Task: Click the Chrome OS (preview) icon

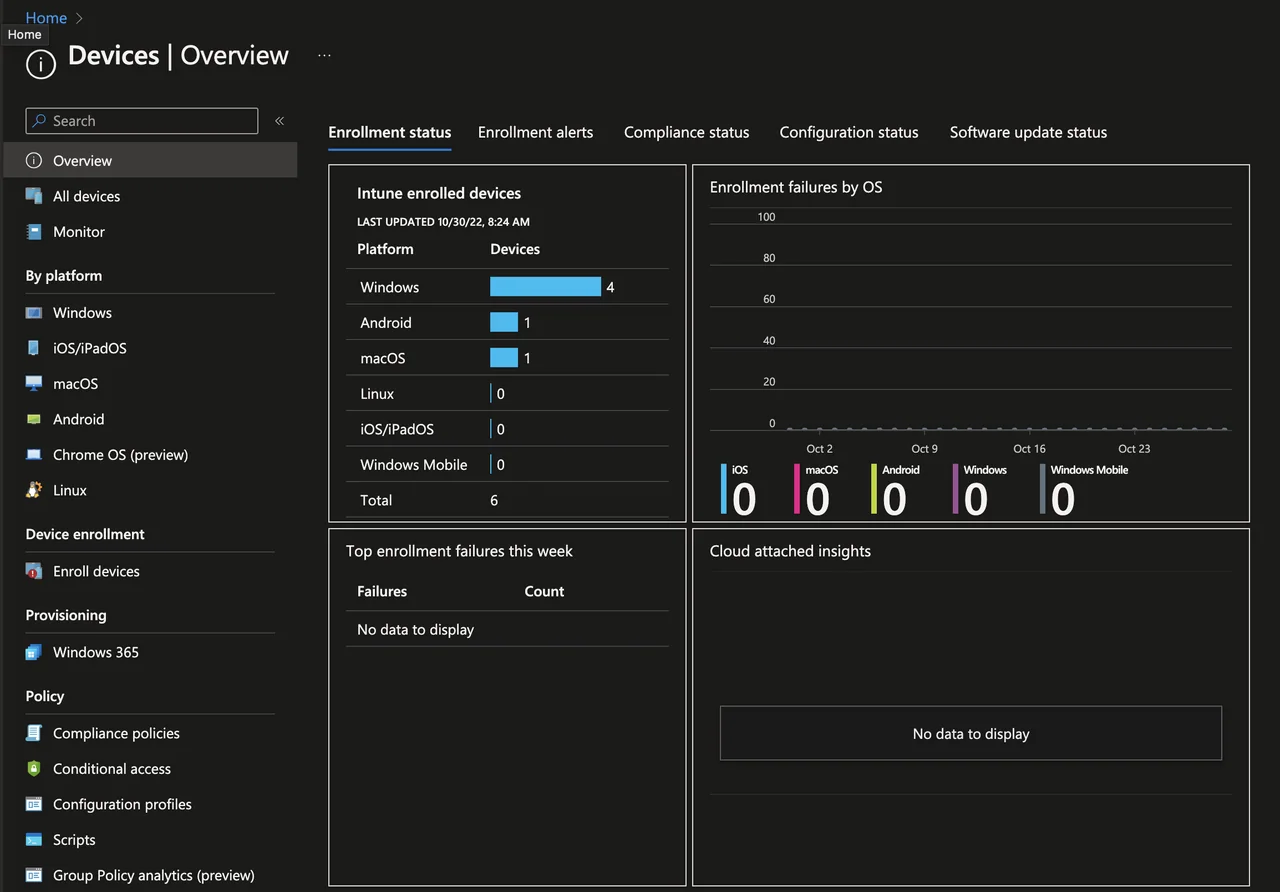Action: pyautogui.click(x=34, y=455)
